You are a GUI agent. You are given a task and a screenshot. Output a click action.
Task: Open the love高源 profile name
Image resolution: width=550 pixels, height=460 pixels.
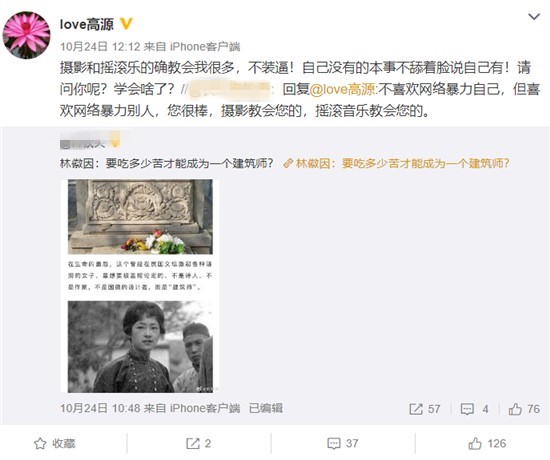click(x=87, y=24)
